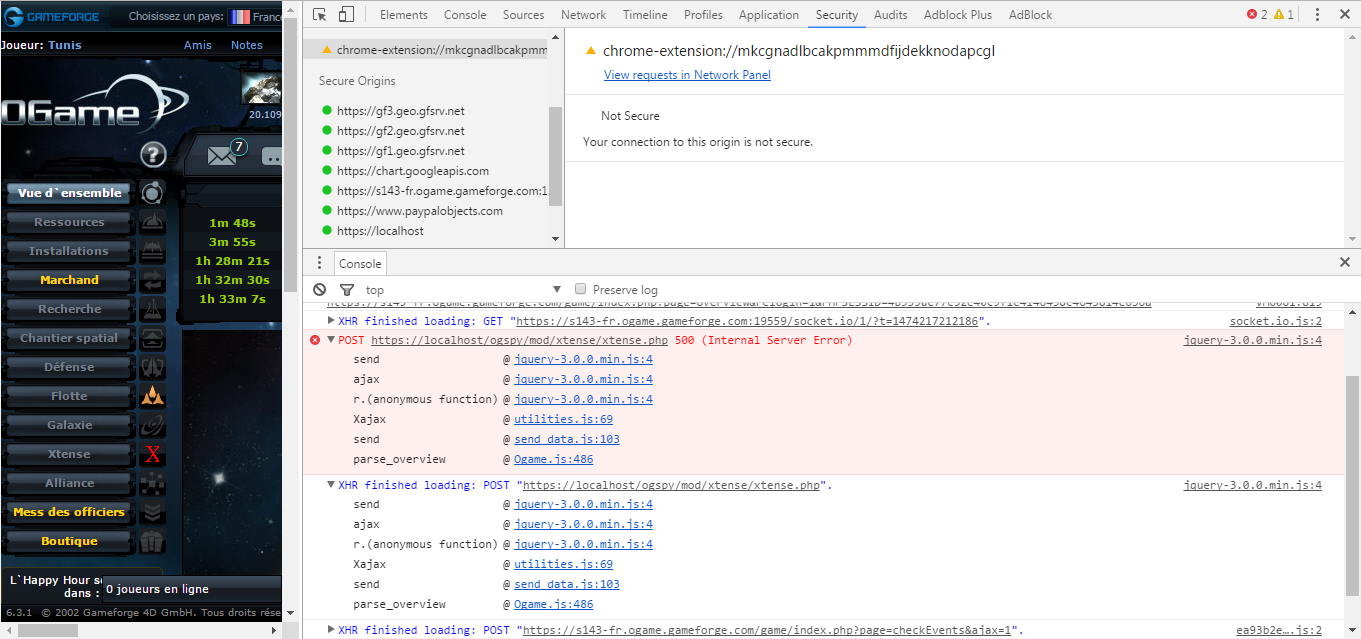Close the console drawer with its X
This screenshot has height=639, width=1361.
pyautogui.click(x=1345, y=263)
